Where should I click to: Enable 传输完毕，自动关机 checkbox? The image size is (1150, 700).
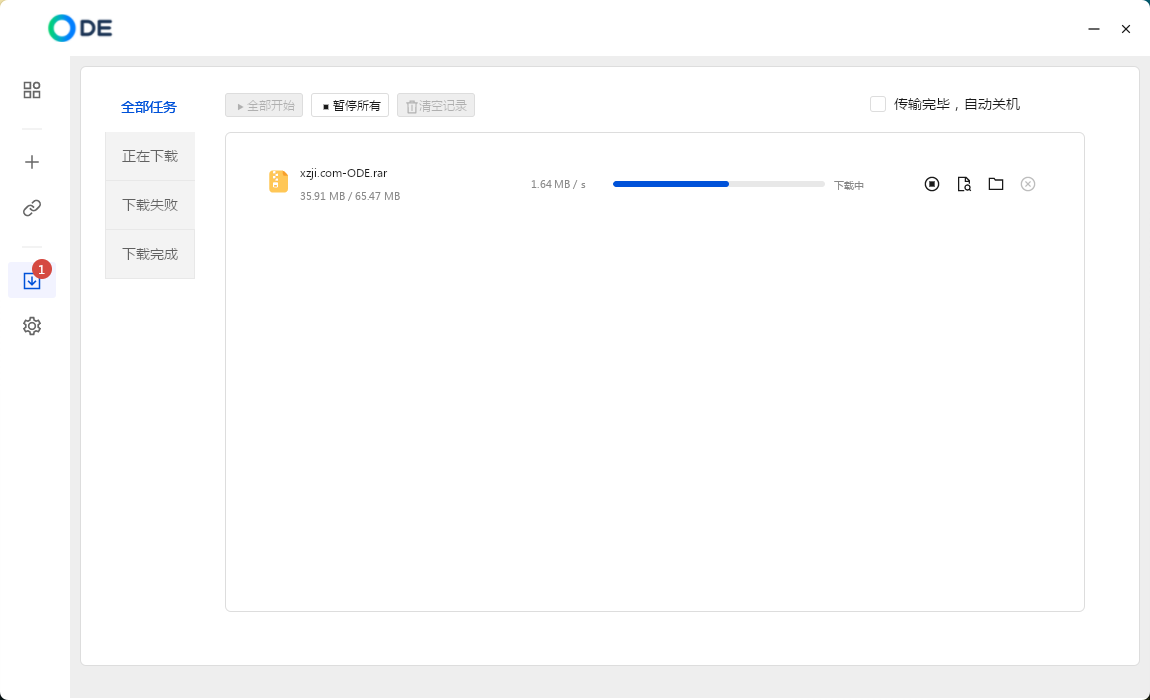click(x=878, y=104)
